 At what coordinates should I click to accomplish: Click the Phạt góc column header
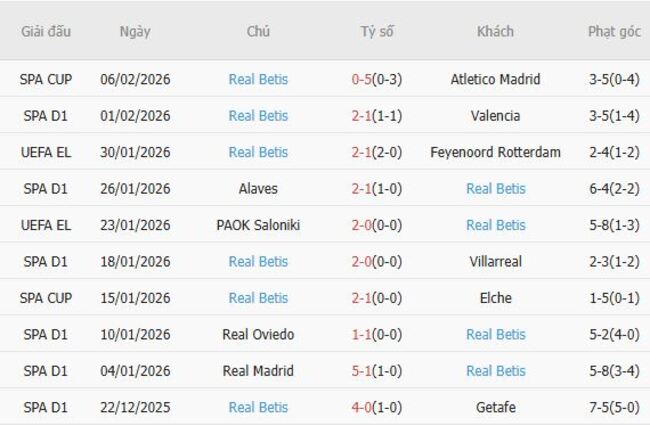(x=614, y=31)
